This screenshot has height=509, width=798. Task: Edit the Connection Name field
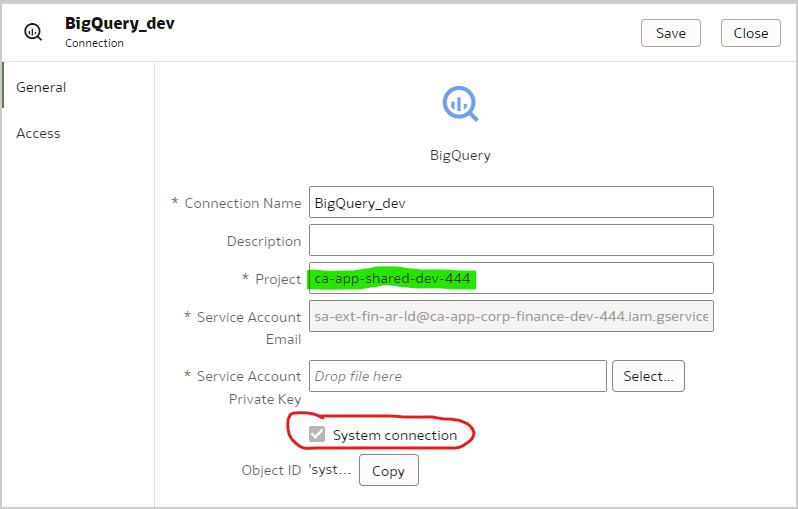511,203
